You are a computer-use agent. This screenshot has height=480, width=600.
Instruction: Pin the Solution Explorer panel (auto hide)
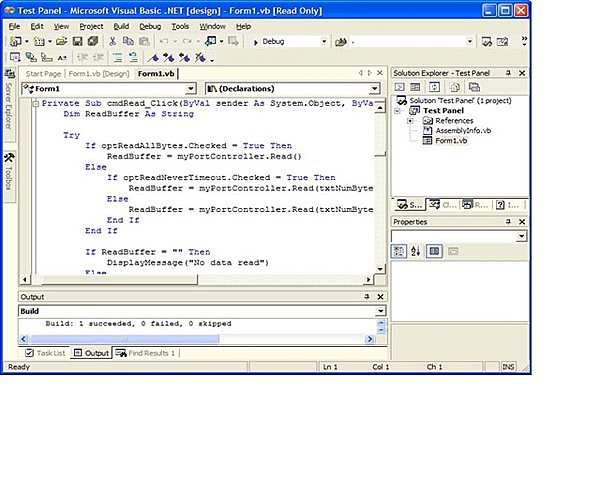[509, 73]
